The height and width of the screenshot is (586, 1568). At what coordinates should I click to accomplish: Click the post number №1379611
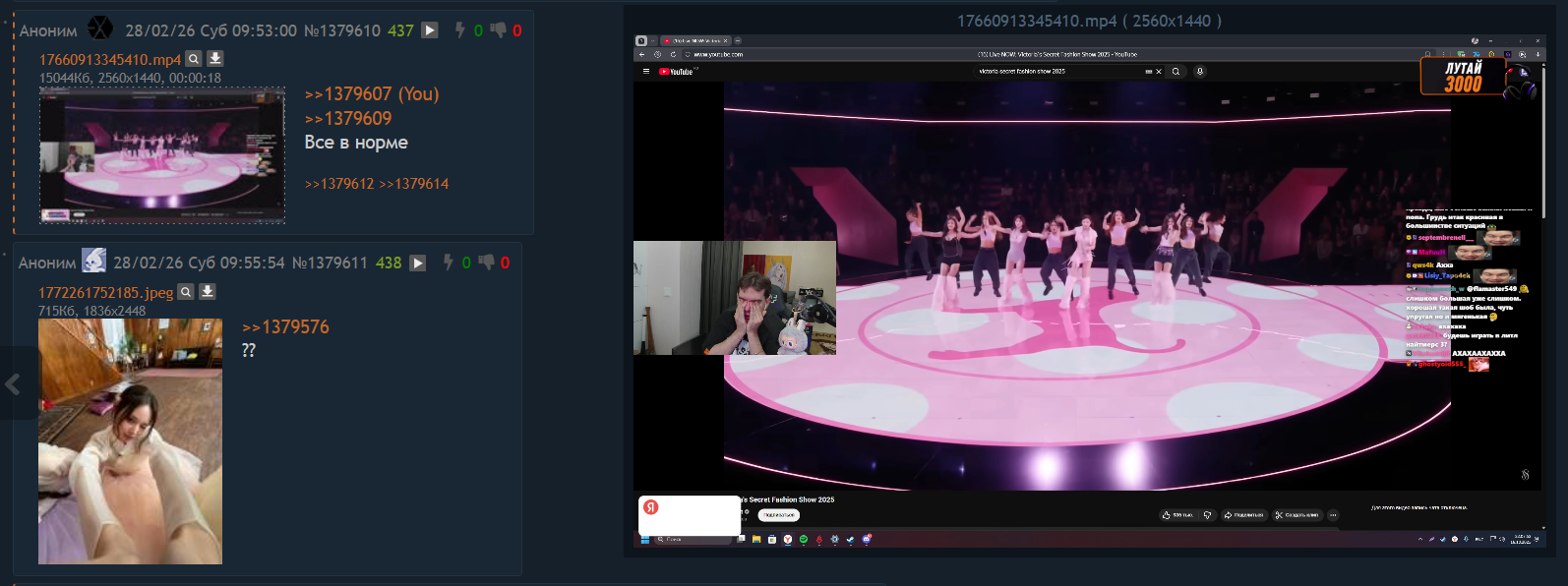click(330, 263)
